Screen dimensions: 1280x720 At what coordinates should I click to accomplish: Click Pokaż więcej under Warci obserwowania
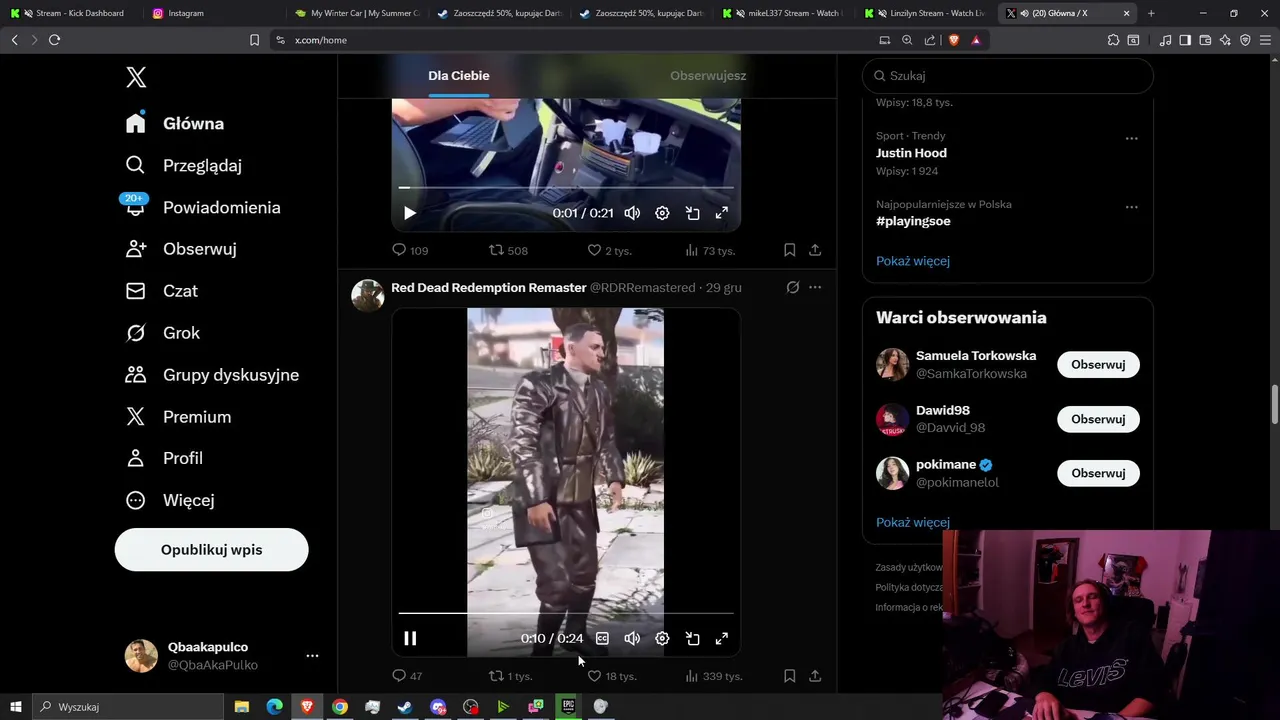(x=913, y=522)
